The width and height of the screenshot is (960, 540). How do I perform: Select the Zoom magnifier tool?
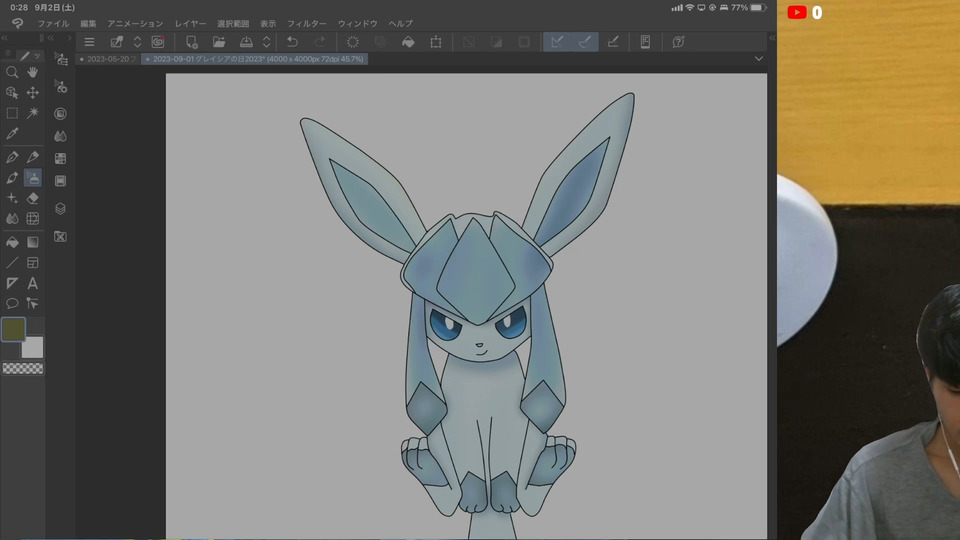(12, 72)
